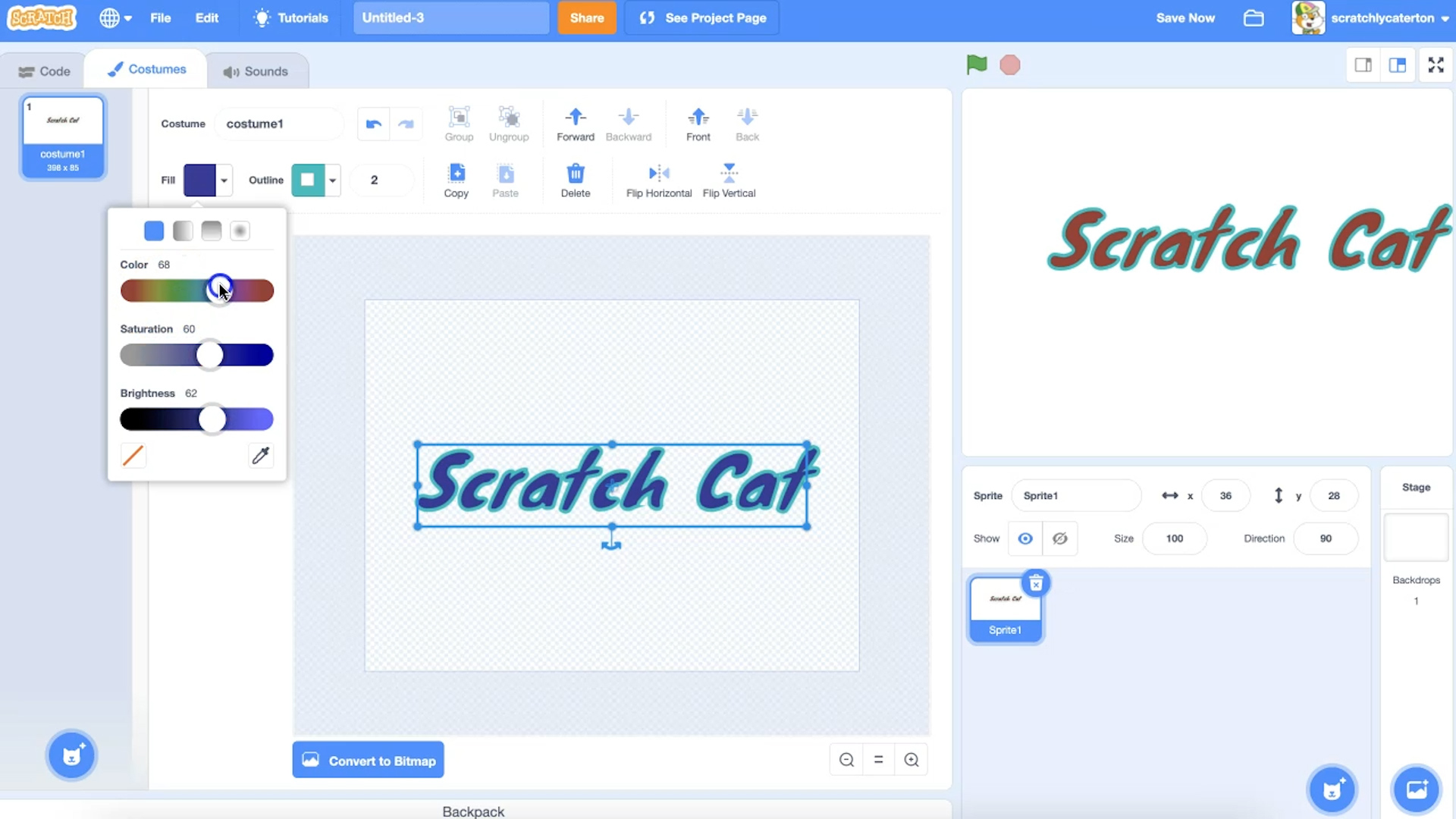Open My Stuff folder icon
1456x819 pixels.
[1254, 17]
